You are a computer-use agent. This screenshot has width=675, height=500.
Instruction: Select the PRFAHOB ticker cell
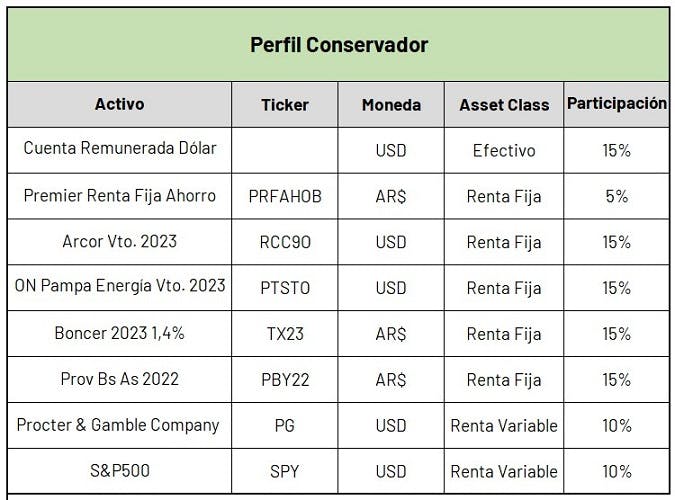285,196
